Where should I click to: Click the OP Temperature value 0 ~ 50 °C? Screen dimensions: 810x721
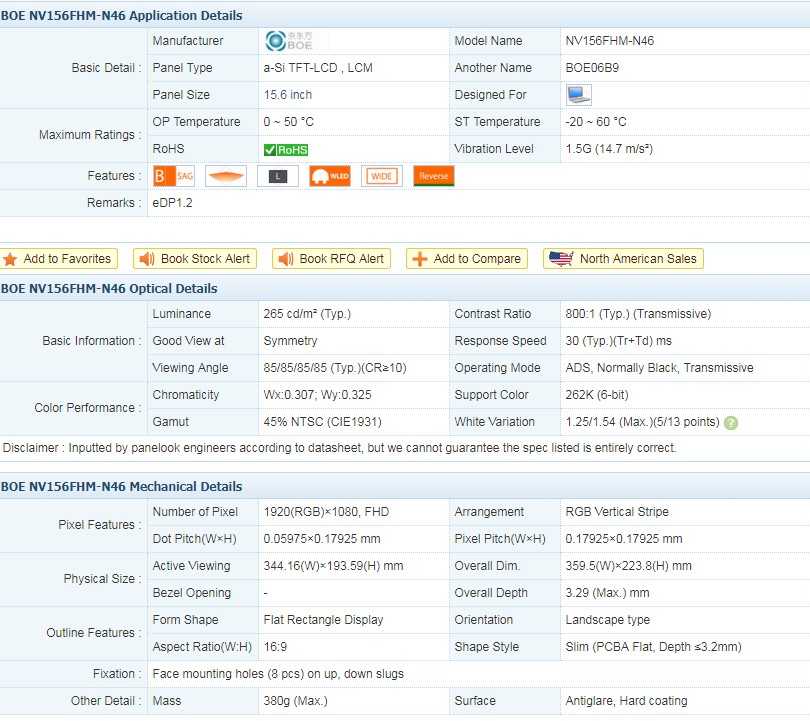pos(289,122)
